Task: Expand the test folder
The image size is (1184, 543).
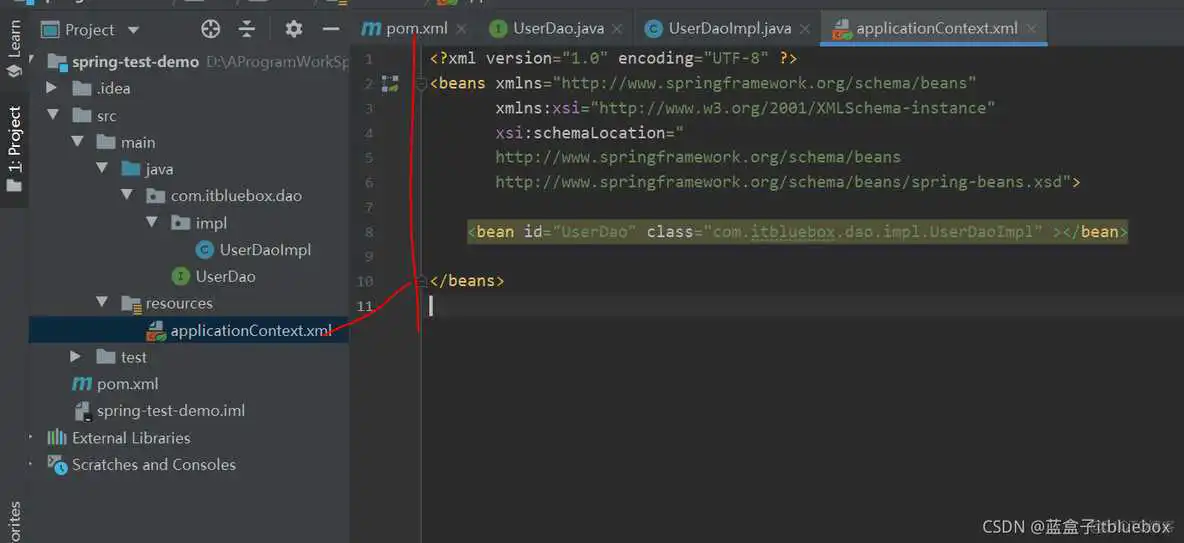Action: tap(76, 356)
